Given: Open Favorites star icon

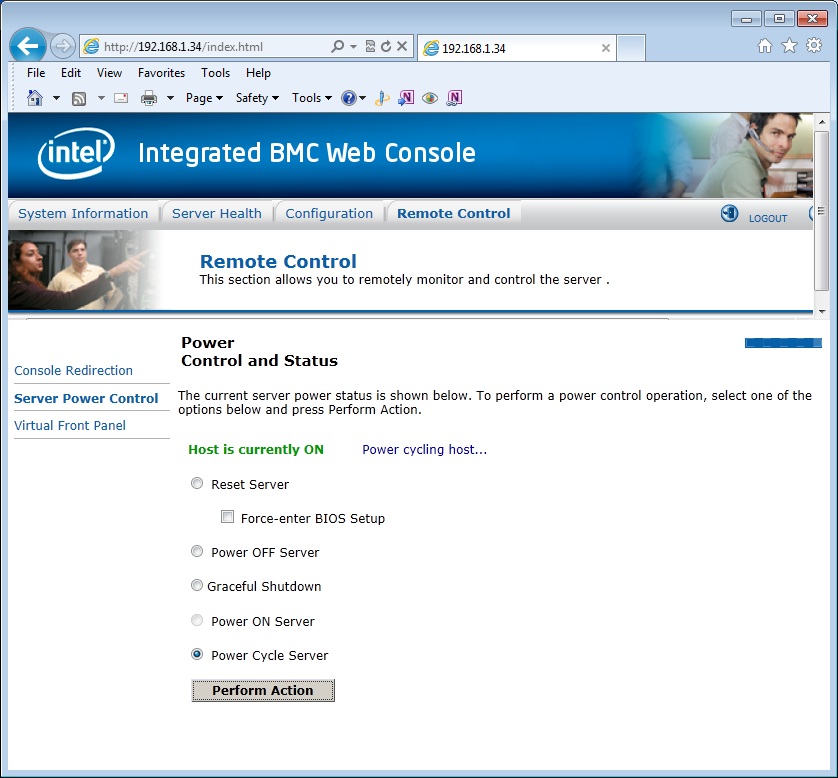Looking at the screenshot, I should 789,46.
